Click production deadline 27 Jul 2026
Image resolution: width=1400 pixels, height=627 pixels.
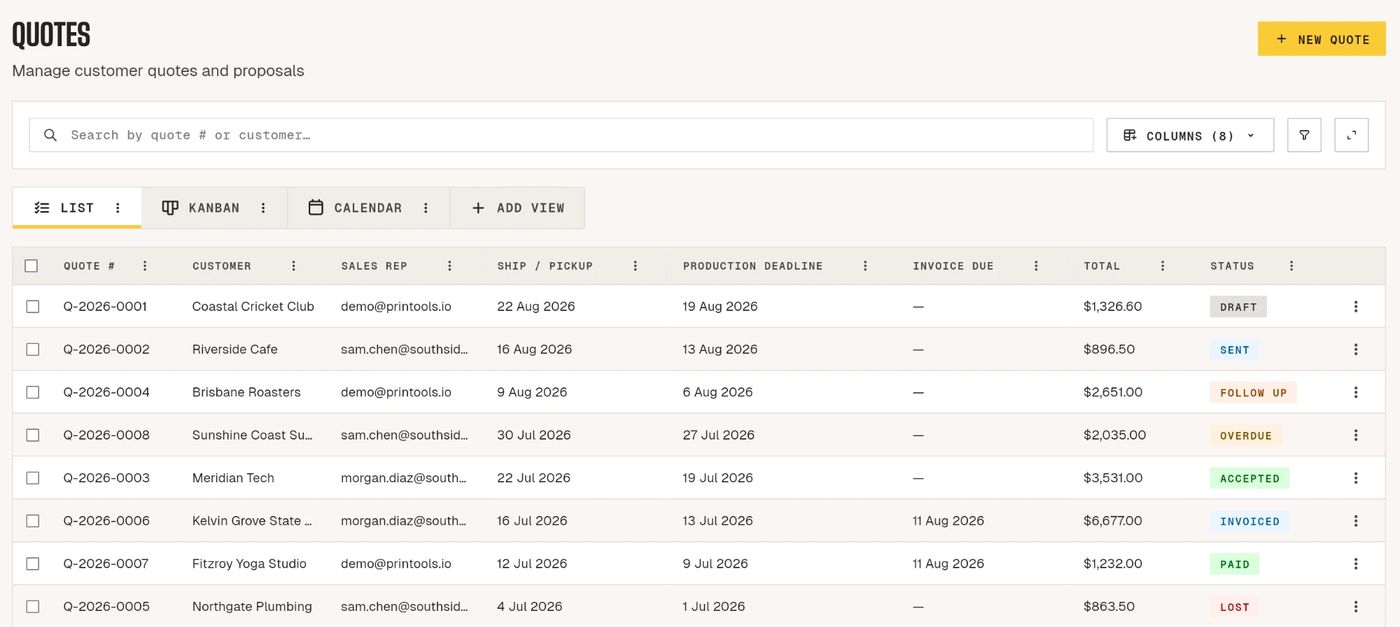[x=718, y=436]
